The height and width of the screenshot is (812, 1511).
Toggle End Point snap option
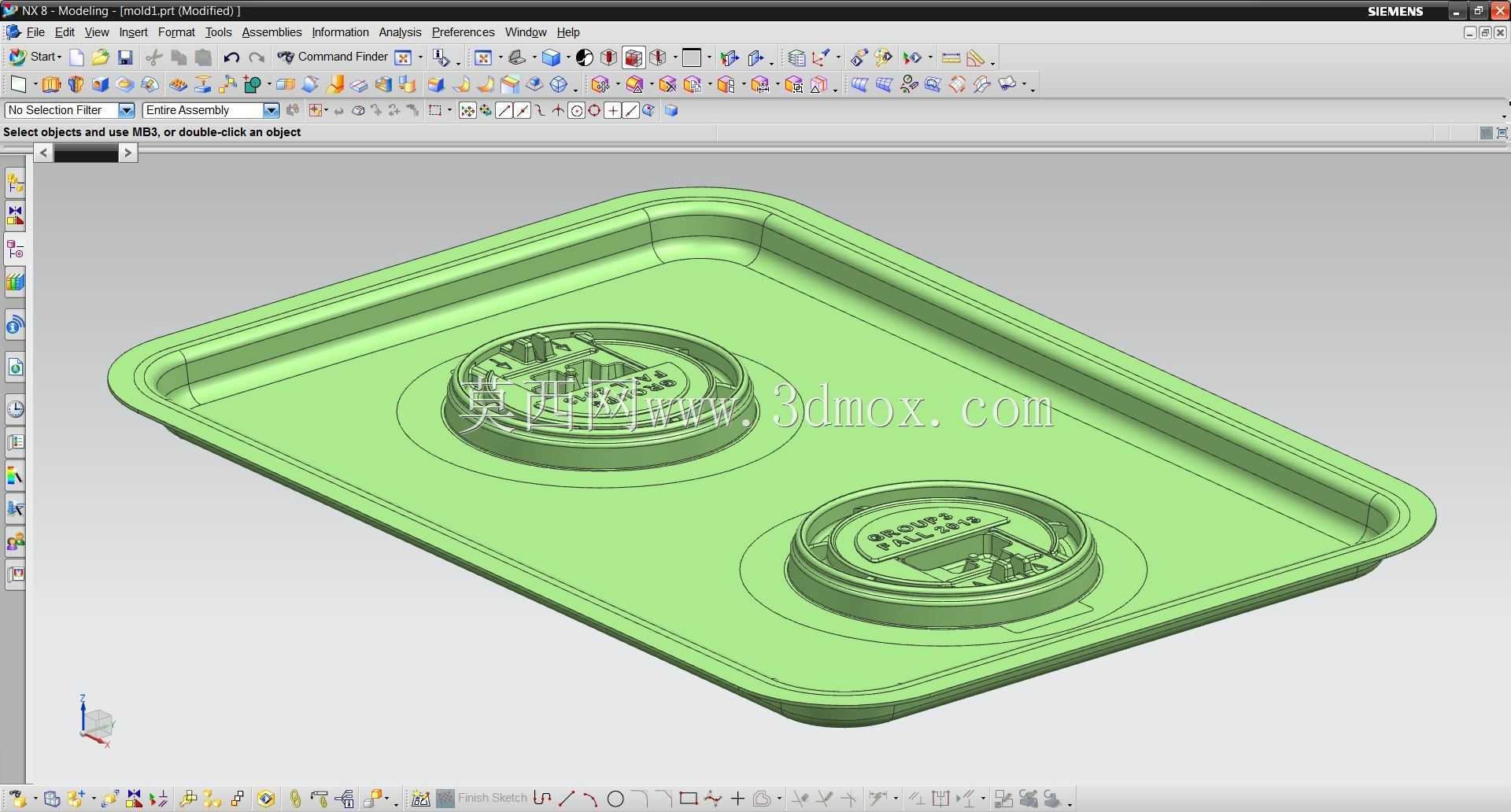504,110
